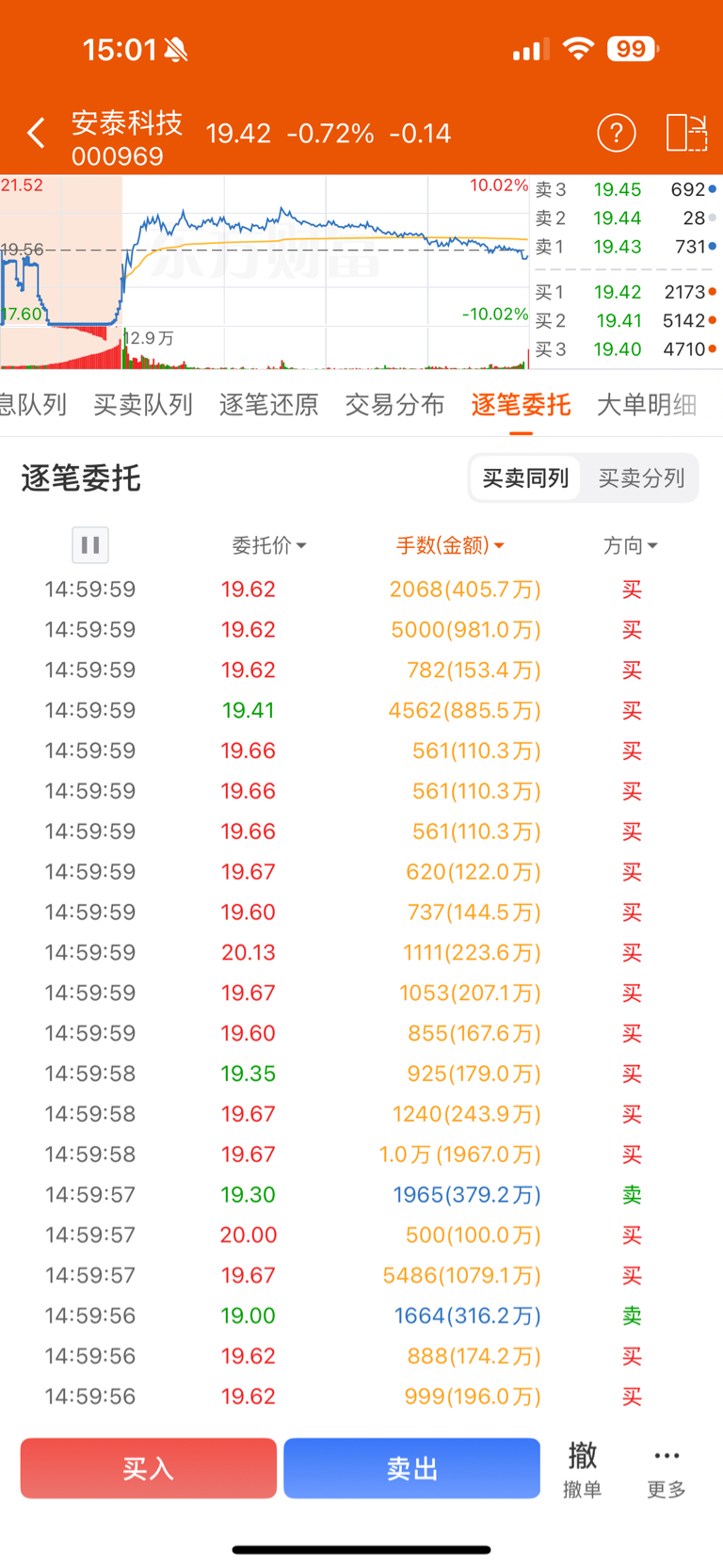The height and width of the screenshot is (1568, 723).
Task: Tap the Wi-Fi status icon
Action: (x=578, y=49)
